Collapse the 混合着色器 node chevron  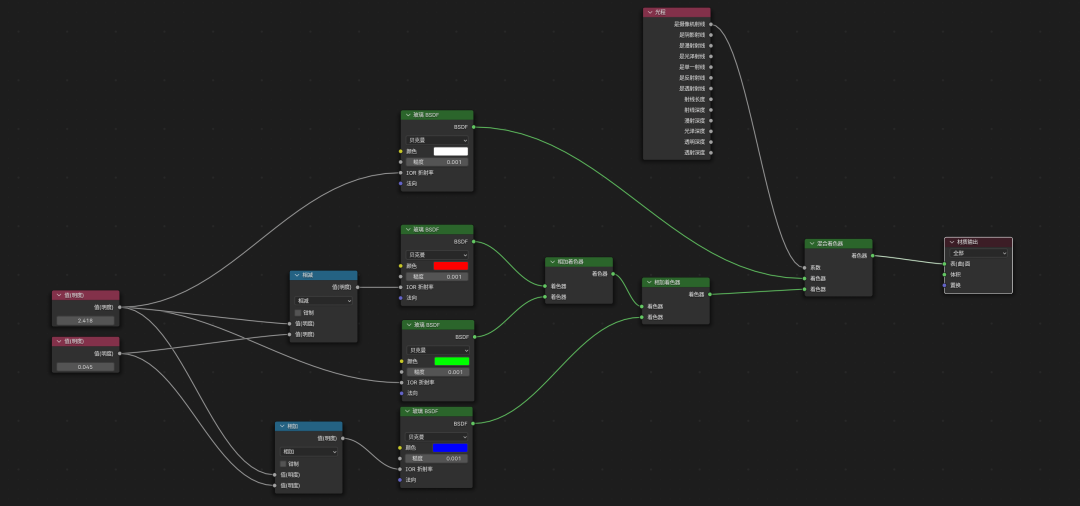tap(810, 244)
